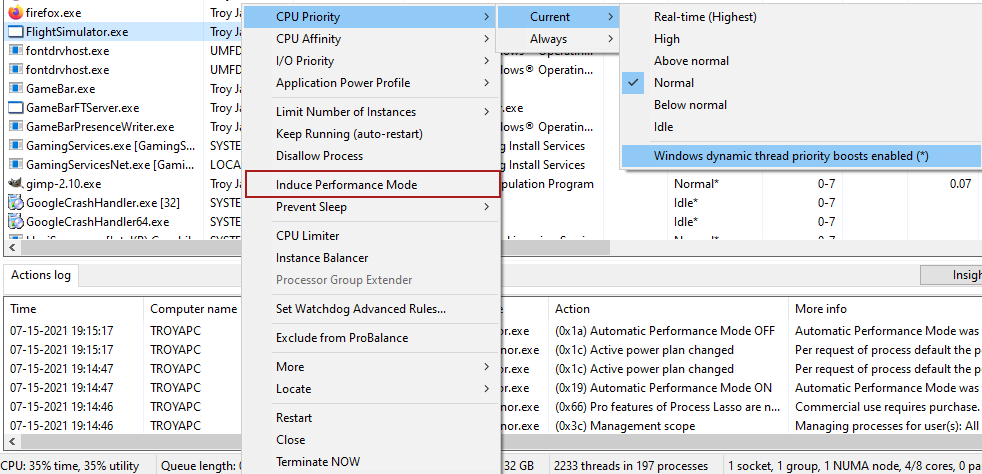Click the gimp row Normal* priority cell

696,184
